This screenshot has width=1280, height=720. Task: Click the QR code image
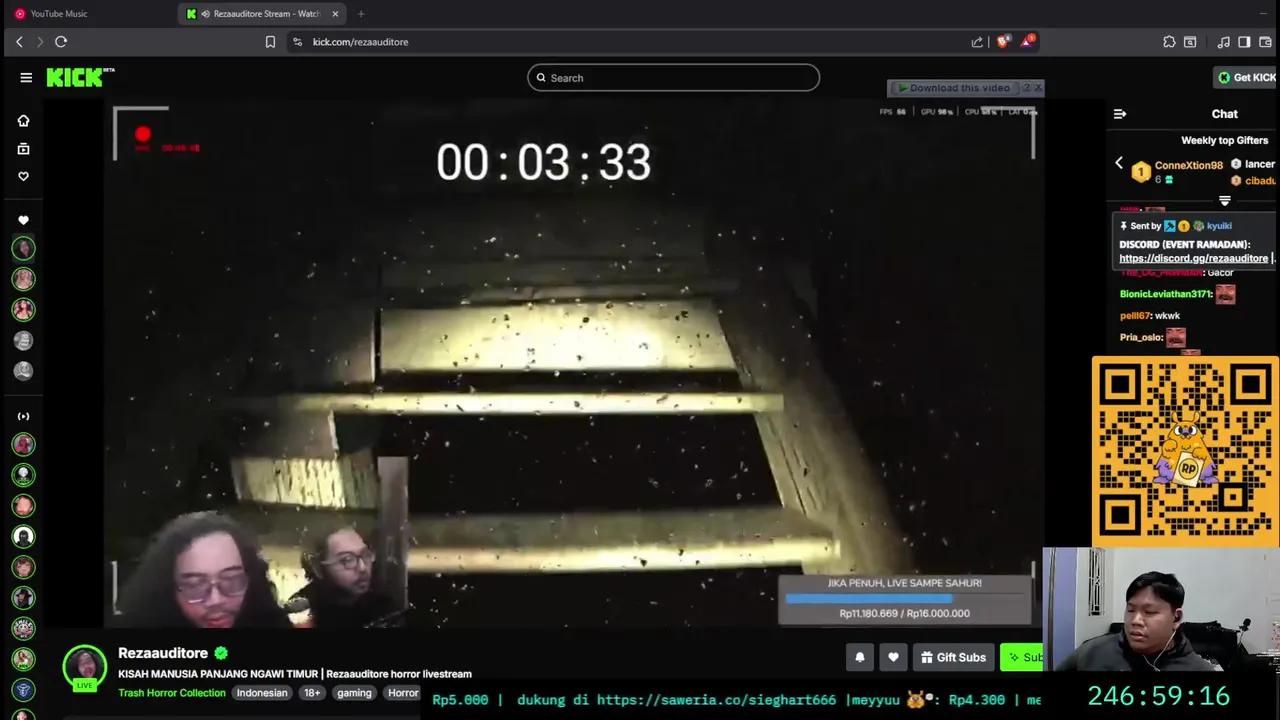(1185, 452)
